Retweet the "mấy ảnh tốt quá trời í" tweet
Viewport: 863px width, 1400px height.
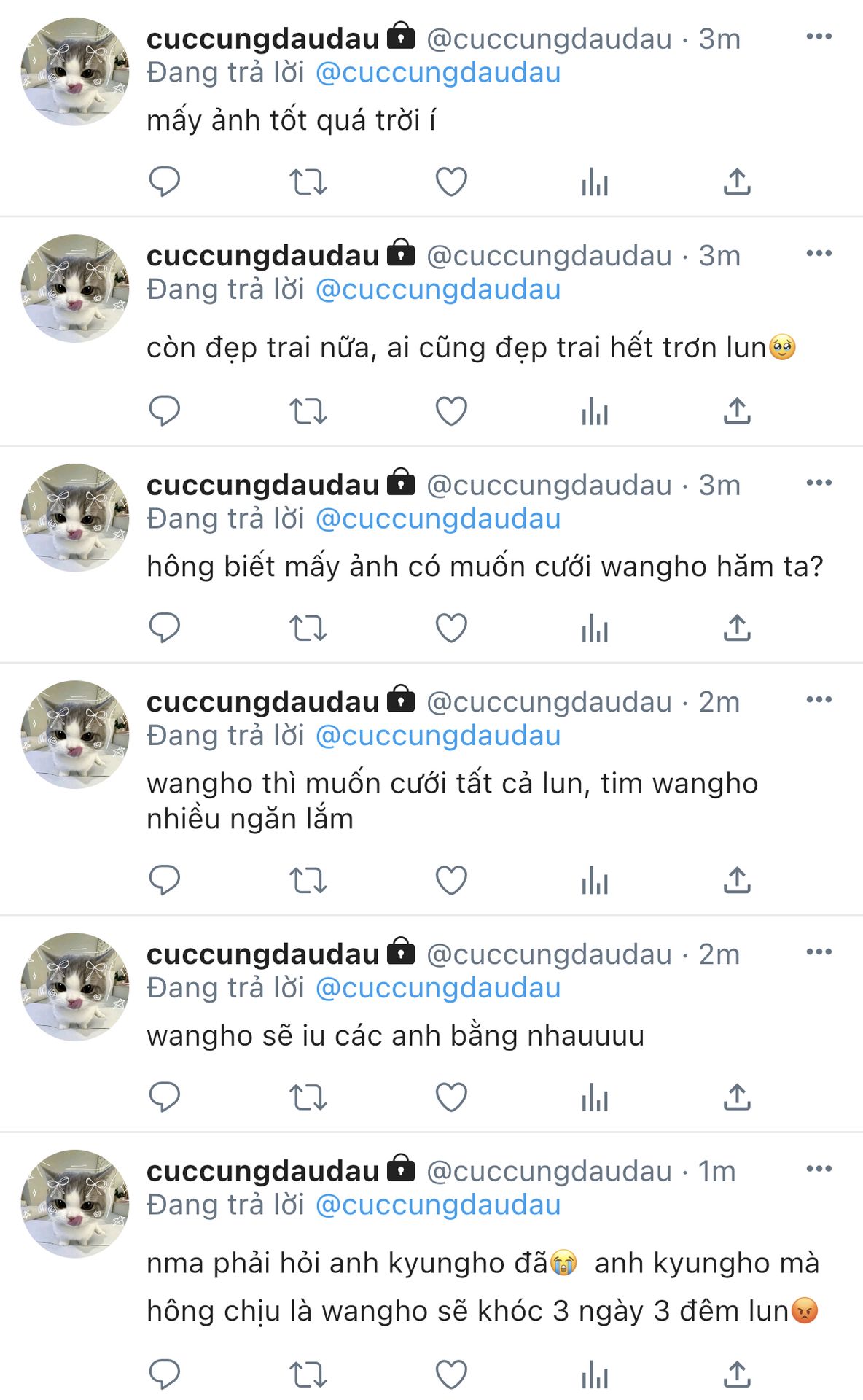pyautogui.click(x=308, y=182)
